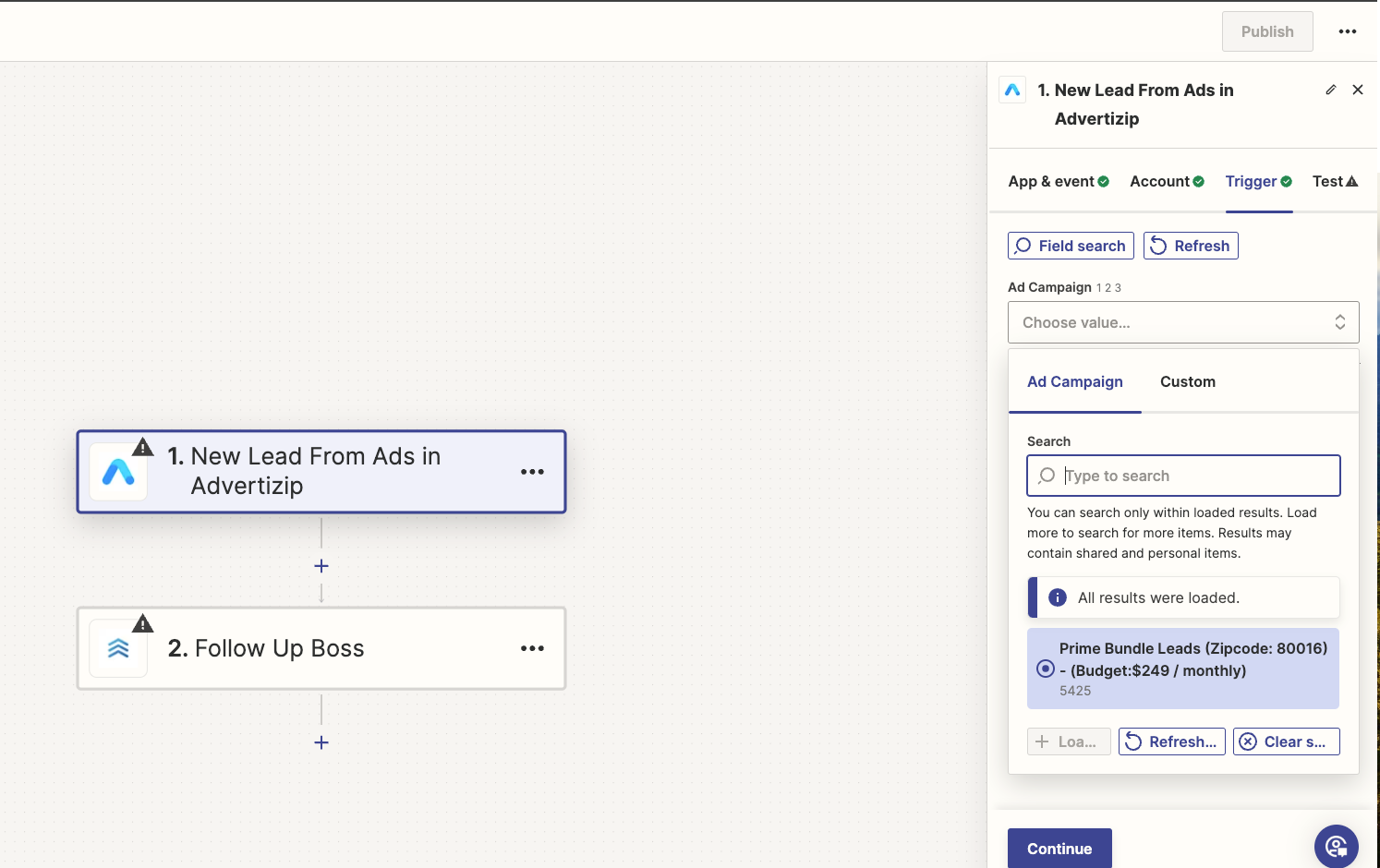Open the help chat bubble icon

pos(1336,846)
